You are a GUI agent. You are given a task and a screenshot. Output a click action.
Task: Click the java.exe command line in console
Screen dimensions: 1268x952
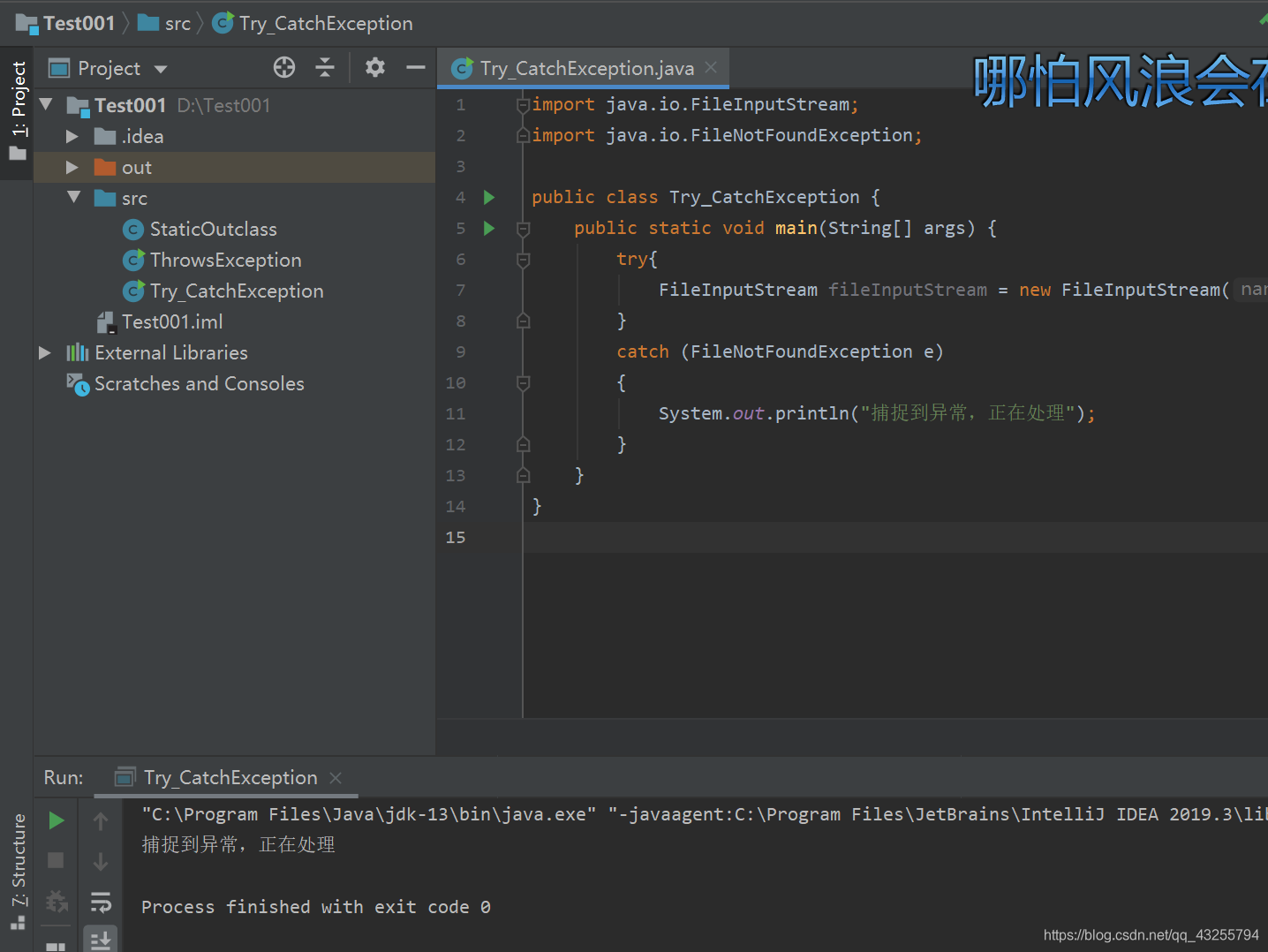point(705,814)
